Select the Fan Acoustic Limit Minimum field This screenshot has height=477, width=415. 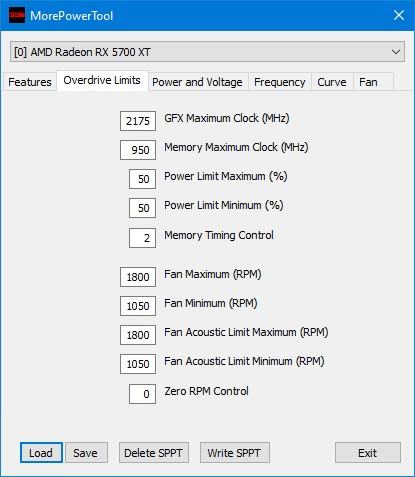point(138,364)
